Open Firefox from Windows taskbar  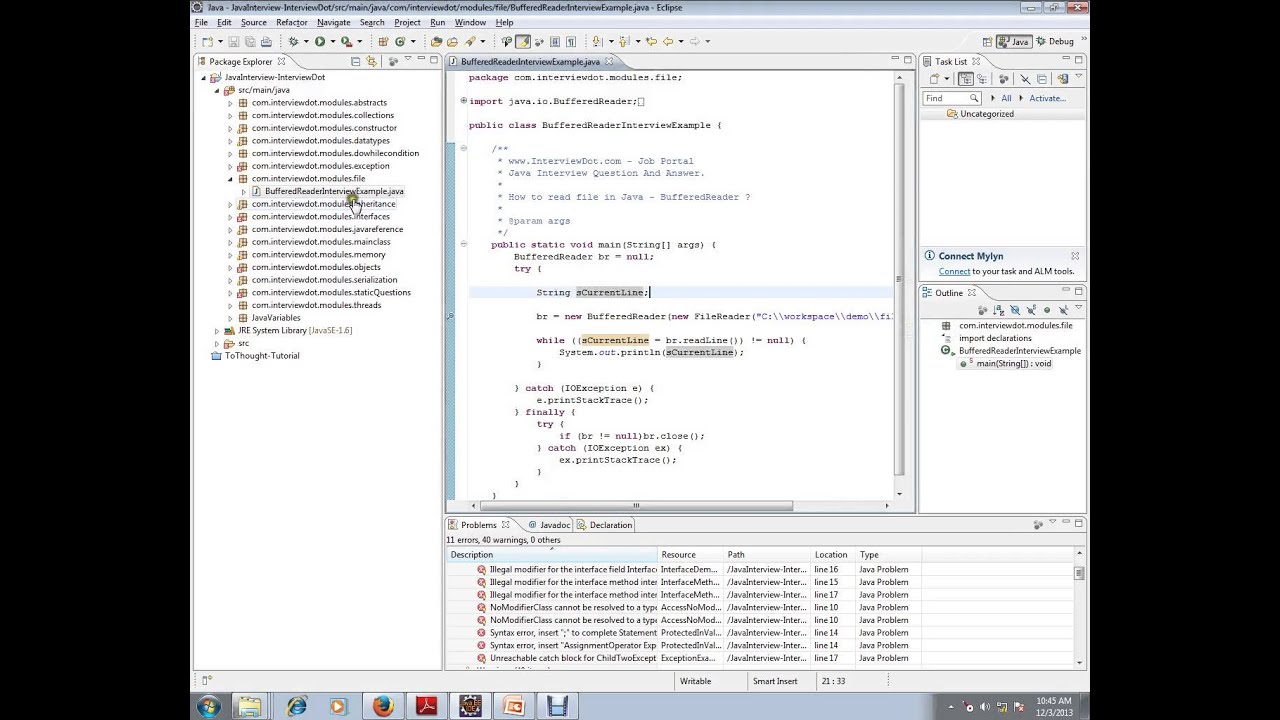coord(383,707)
